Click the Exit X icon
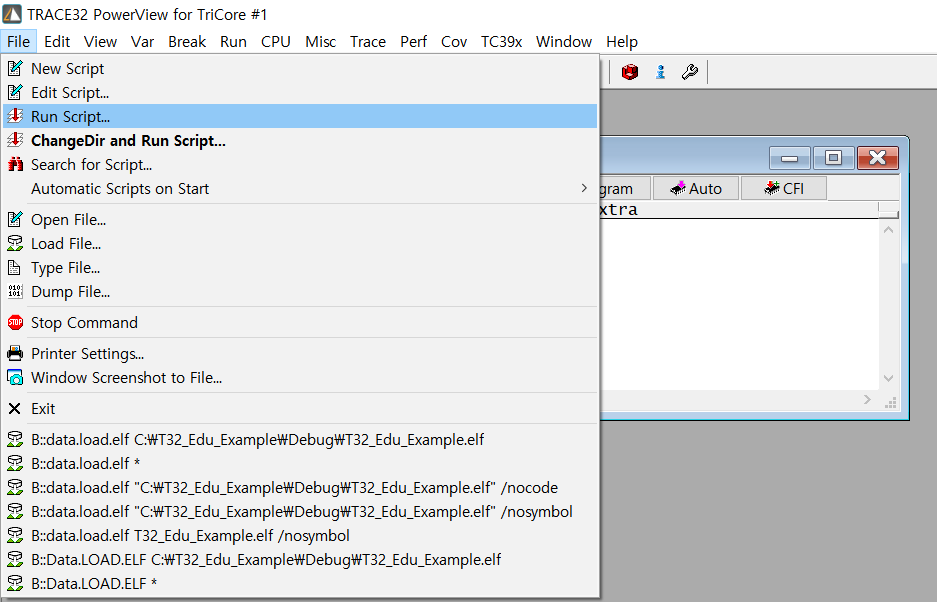The image size is (937, 602). coord(14,408)
